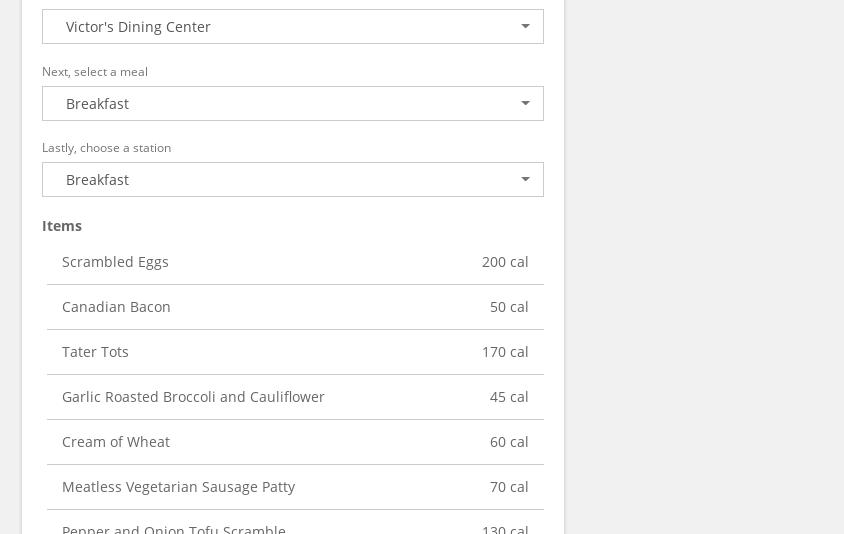Open the Canadian Bacon item
The image size is (844, 534).
click(x=116, y=307)
